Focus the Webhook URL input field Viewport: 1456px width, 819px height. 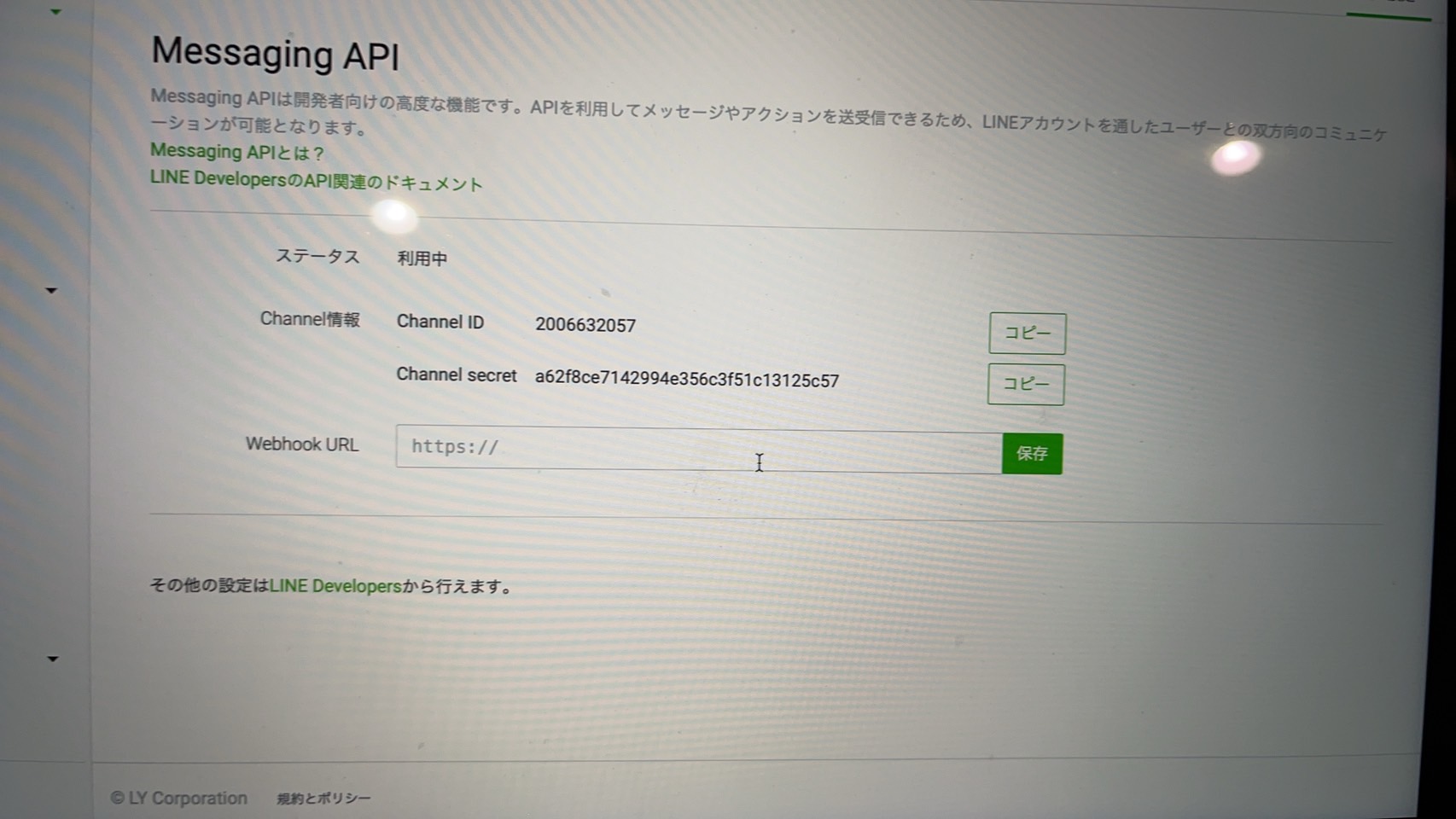(698, 450)
